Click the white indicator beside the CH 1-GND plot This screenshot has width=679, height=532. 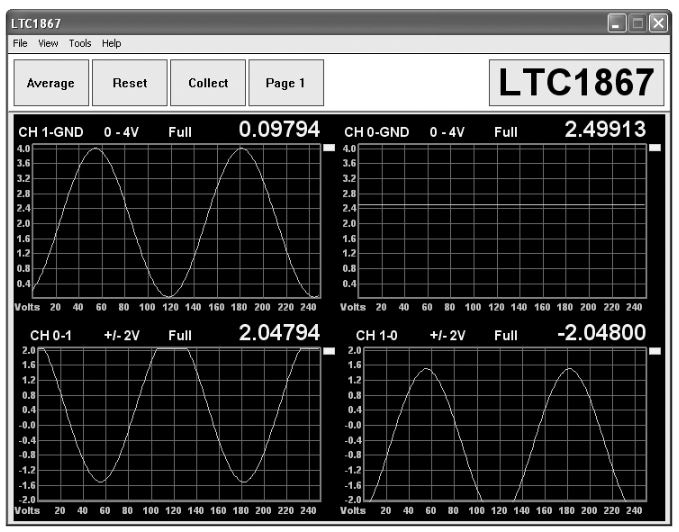click(329, 148)
